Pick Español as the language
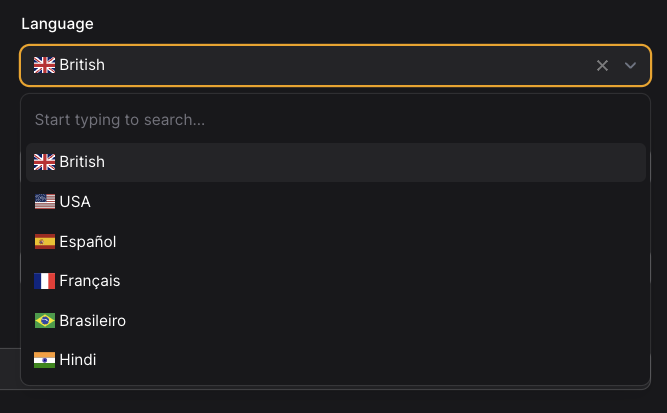This screenshot has width=667, height=413. pyautogui.click(x=336, y=242)
